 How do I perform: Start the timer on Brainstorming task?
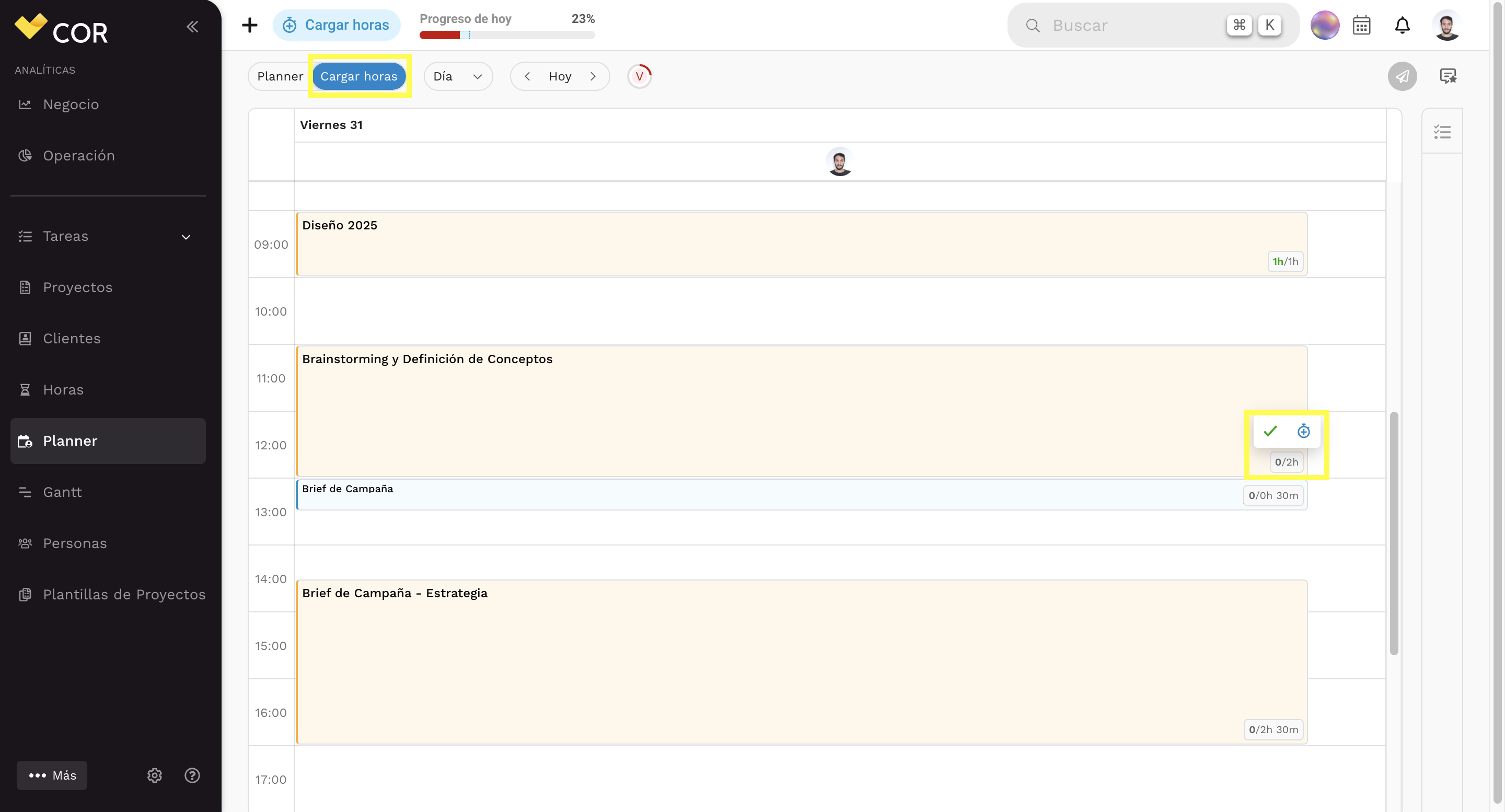tap(1303, 431)
